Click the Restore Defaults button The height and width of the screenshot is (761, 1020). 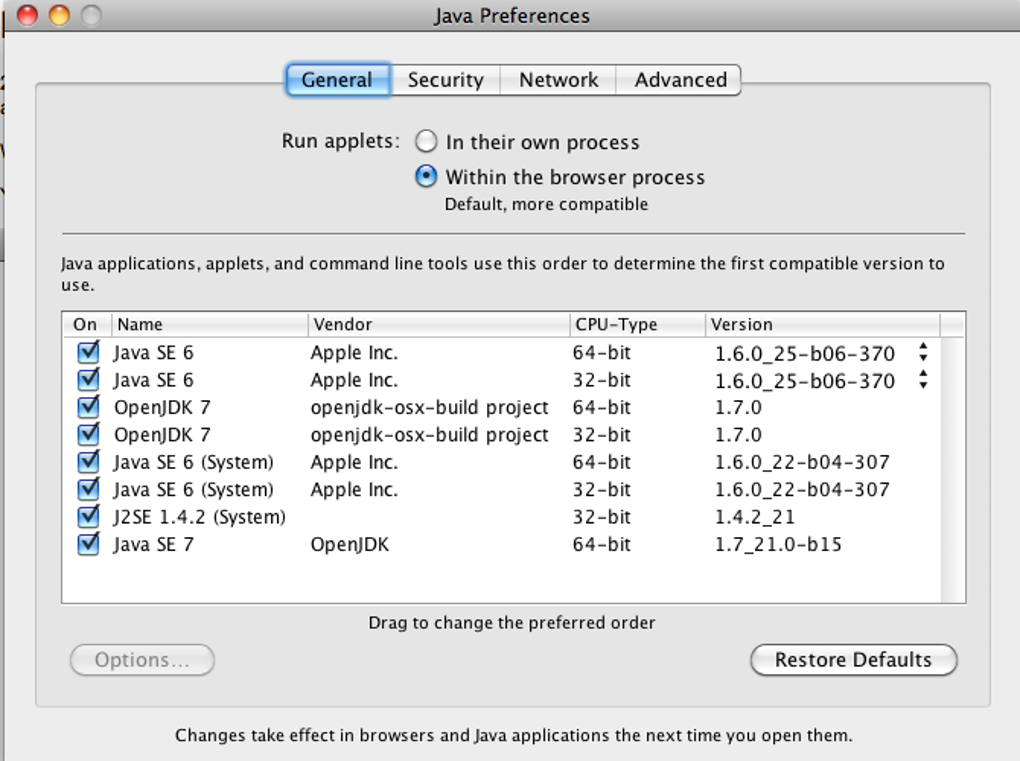tap(853, 660)
